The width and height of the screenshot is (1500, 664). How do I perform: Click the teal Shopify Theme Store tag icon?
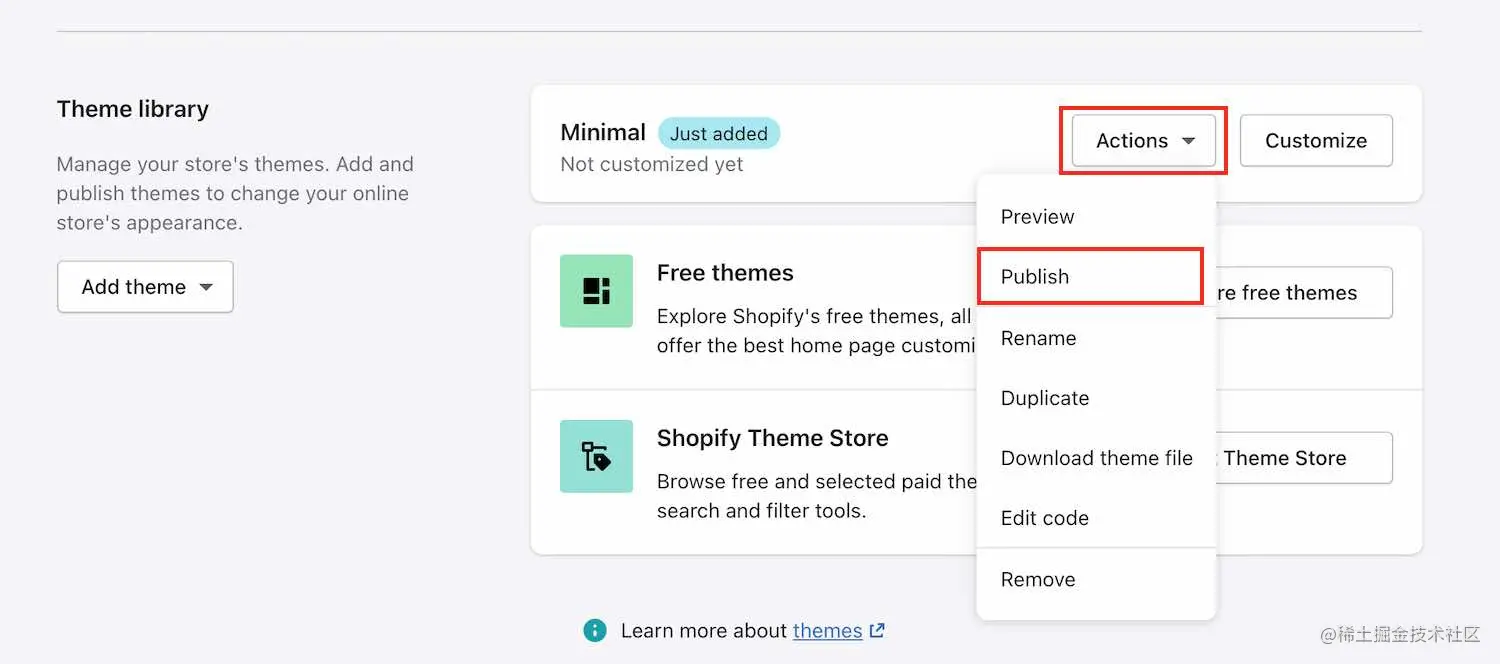pyautogui.click(x=596, y=457)
